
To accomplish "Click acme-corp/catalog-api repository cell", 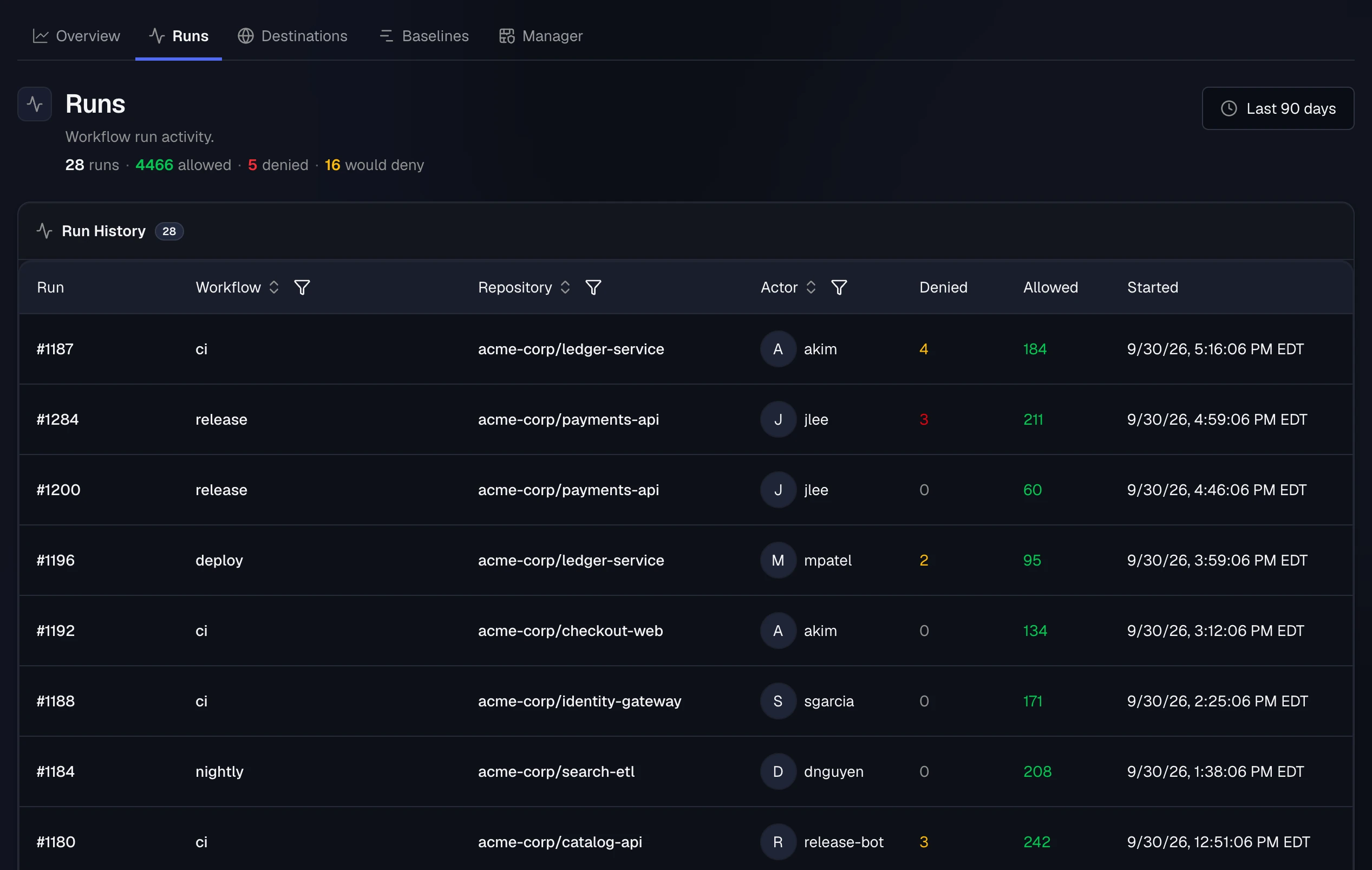I will click(560, 842).
